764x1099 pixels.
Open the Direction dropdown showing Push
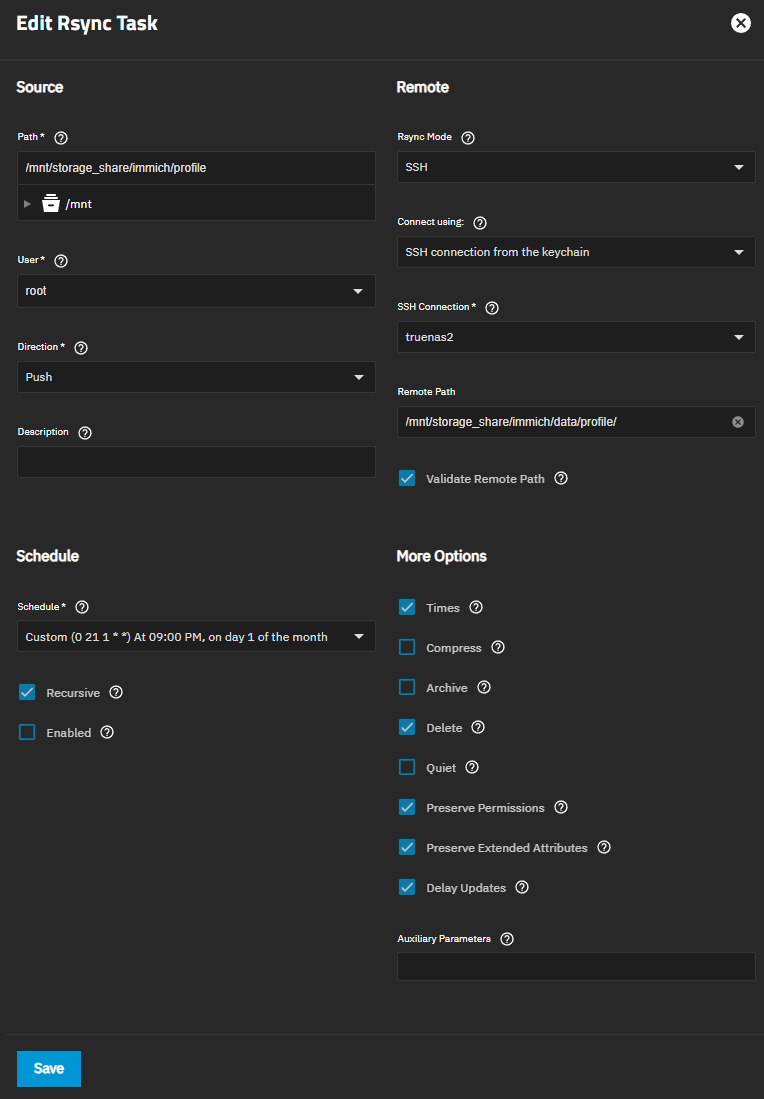tap(196, 377)
